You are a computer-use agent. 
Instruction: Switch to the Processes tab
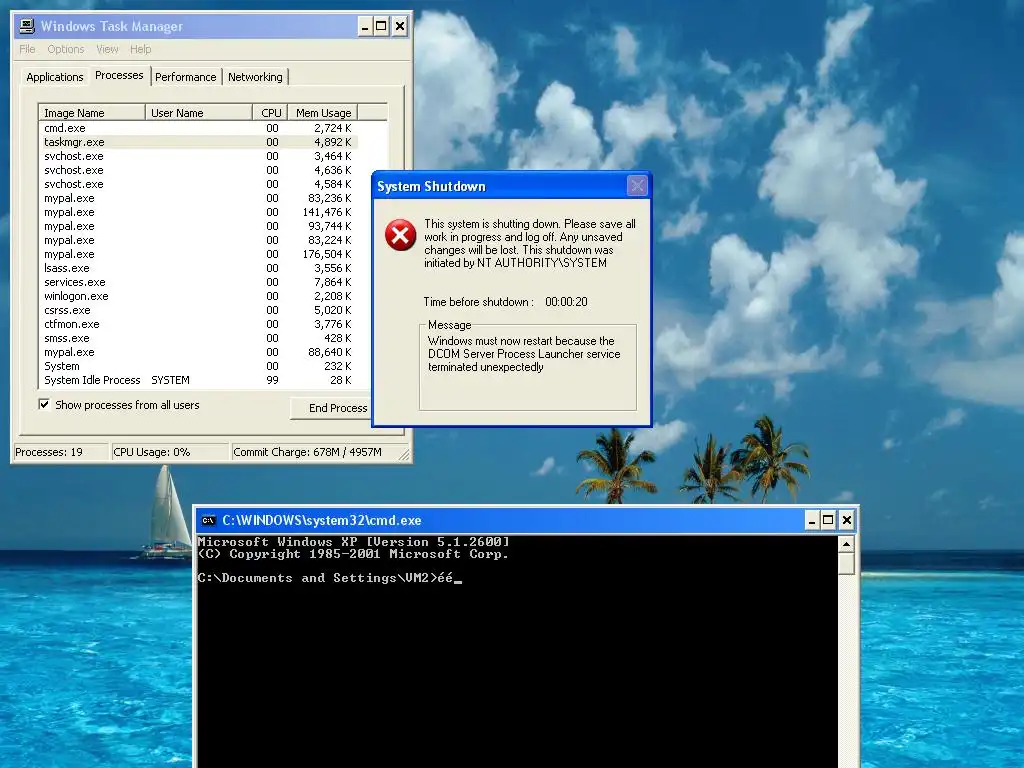(x=119, y=75)
